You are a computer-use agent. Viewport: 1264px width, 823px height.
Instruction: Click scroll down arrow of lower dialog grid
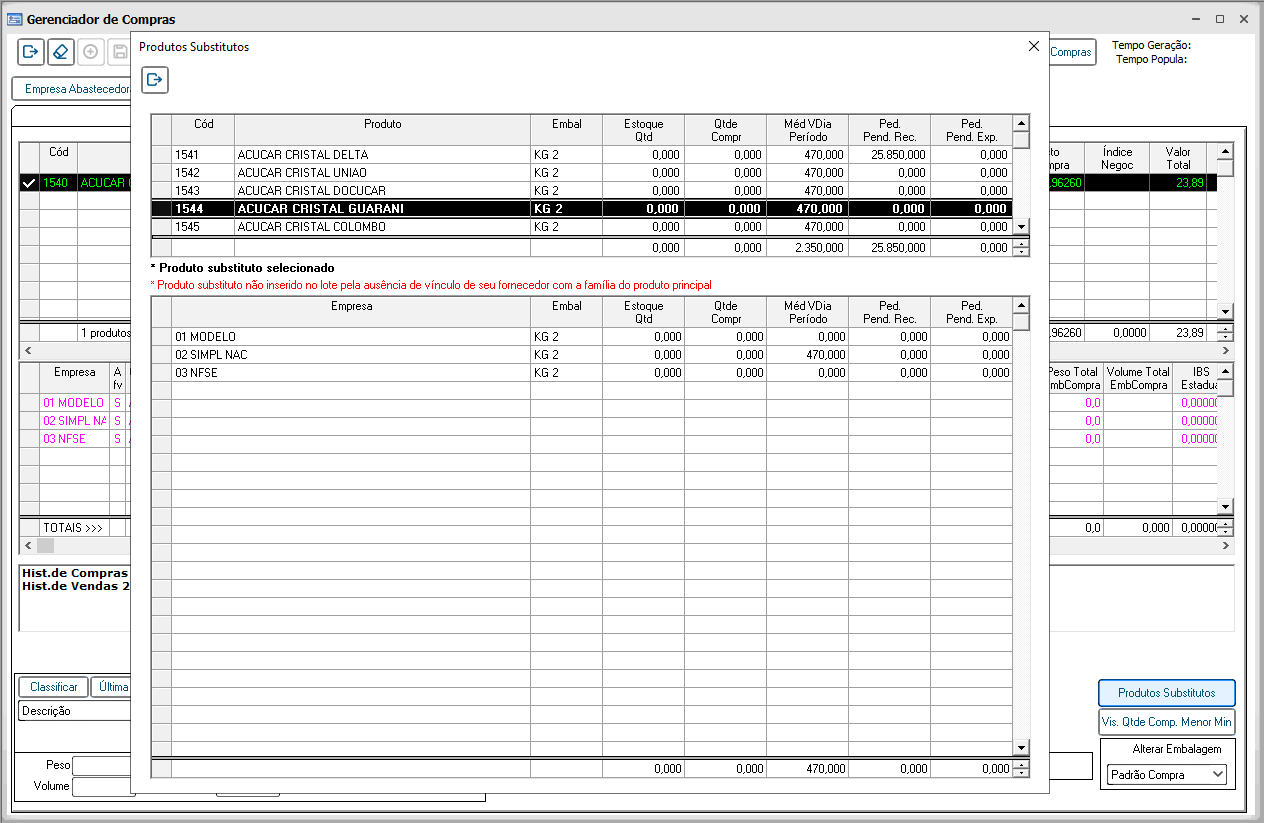(x=1021, y=748)
